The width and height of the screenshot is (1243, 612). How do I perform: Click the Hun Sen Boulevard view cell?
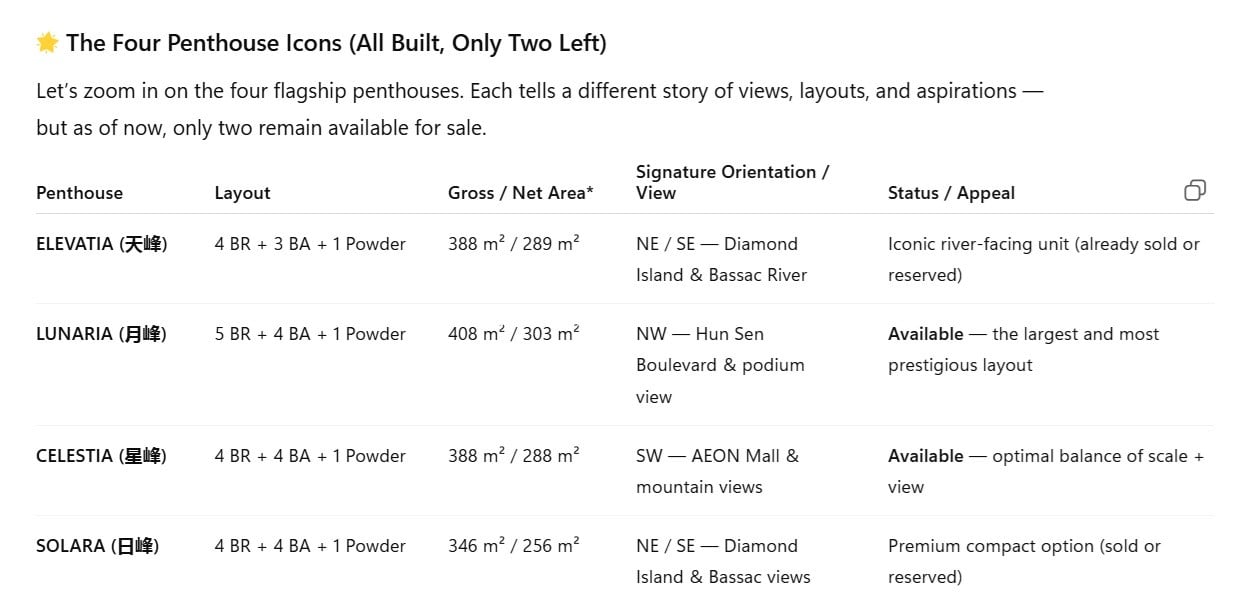point(720,365)
